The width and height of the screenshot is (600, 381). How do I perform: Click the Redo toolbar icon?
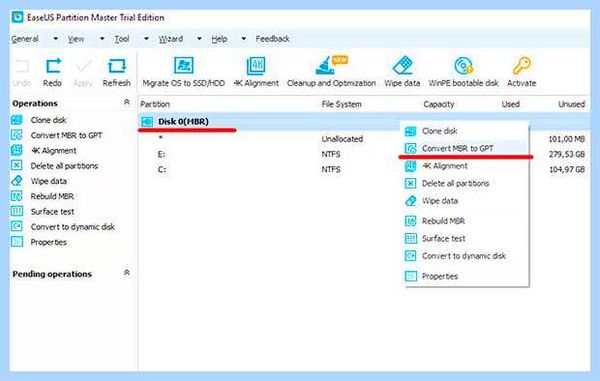click(53, 66)
